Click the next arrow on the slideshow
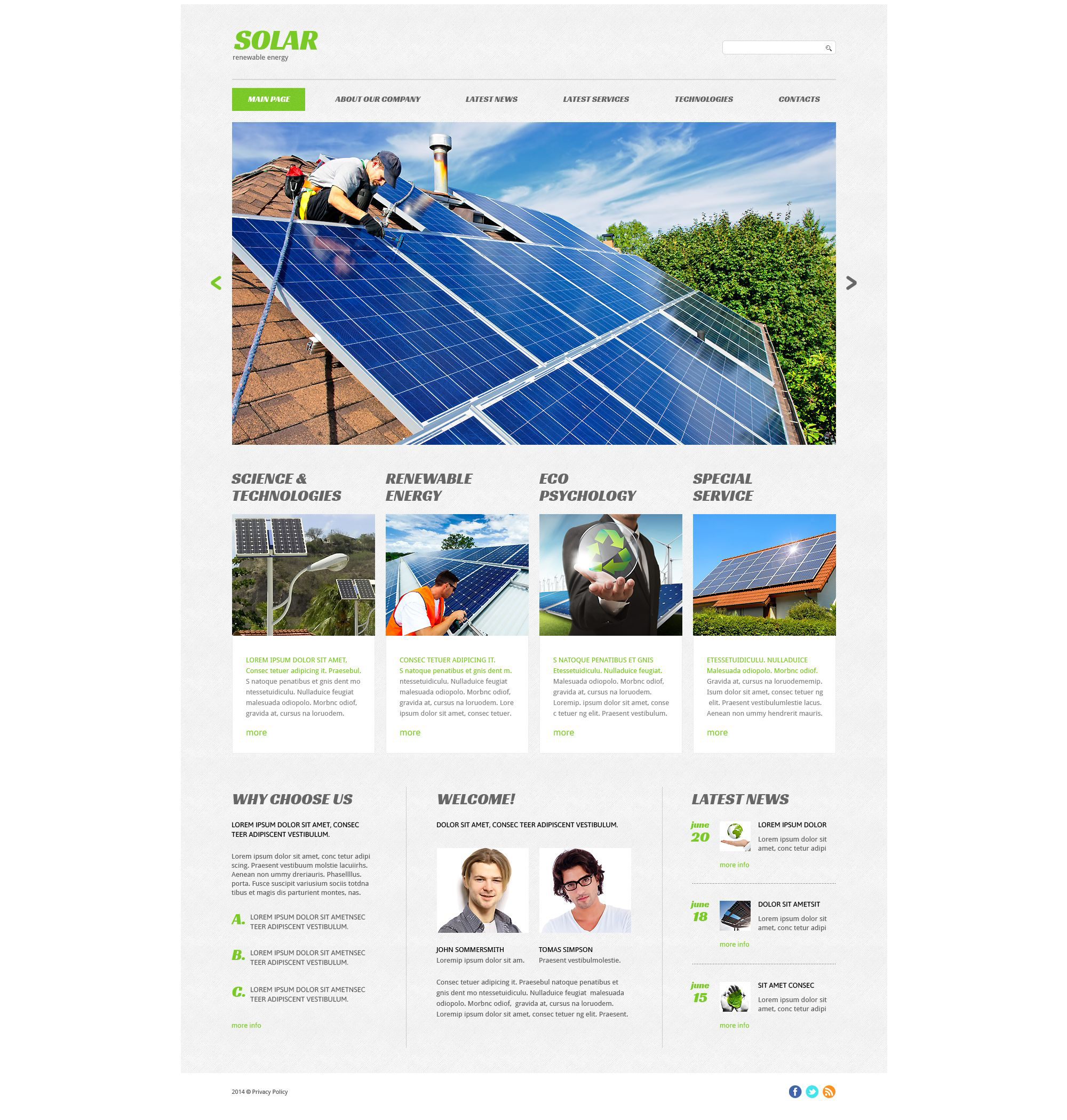The height and width of the screenshot is (1120, 1067). tap(851, 283)
